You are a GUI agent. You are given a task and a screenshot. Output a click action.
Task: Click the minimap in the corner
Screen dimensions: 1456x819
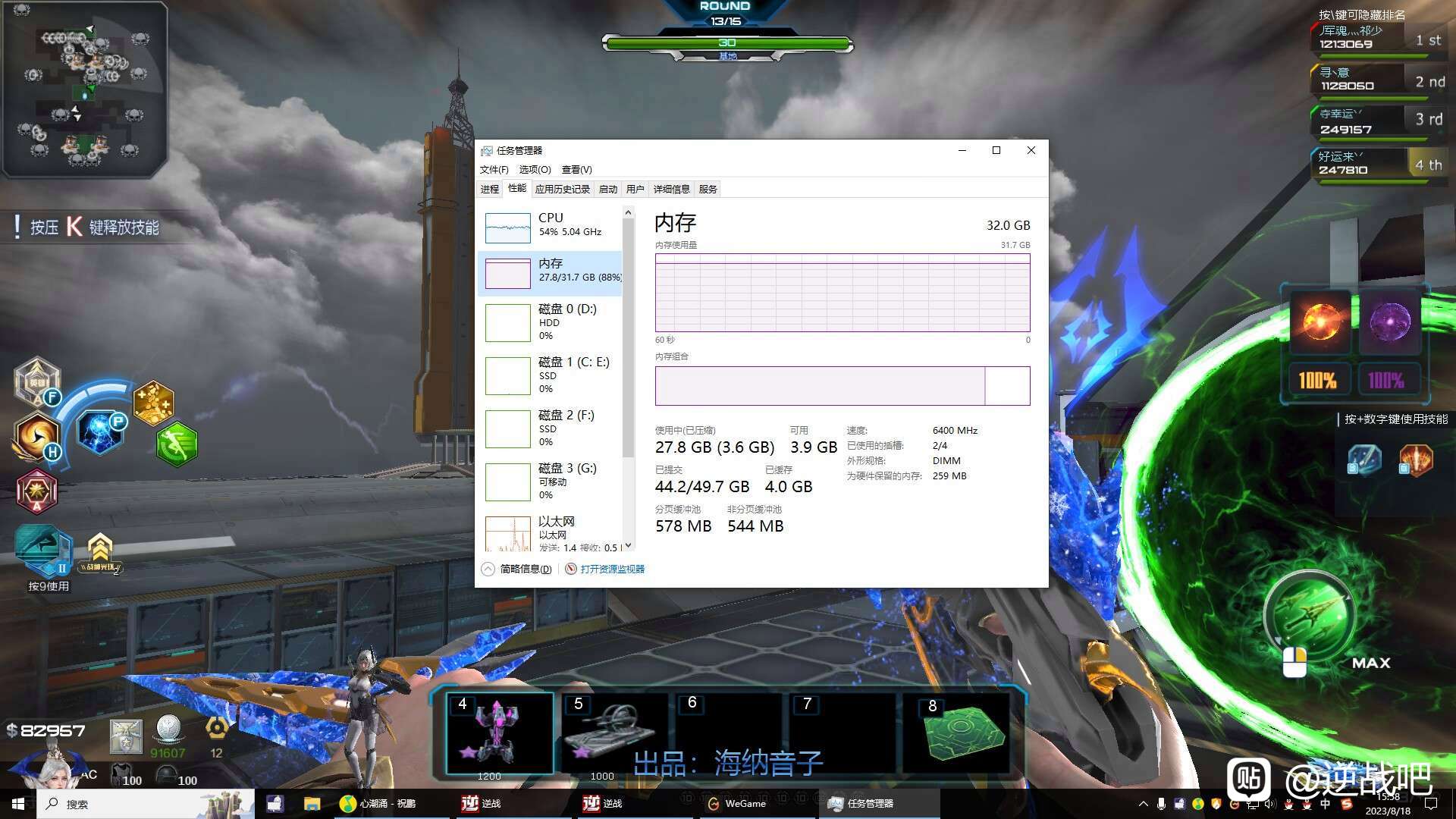tap(84, 89)
